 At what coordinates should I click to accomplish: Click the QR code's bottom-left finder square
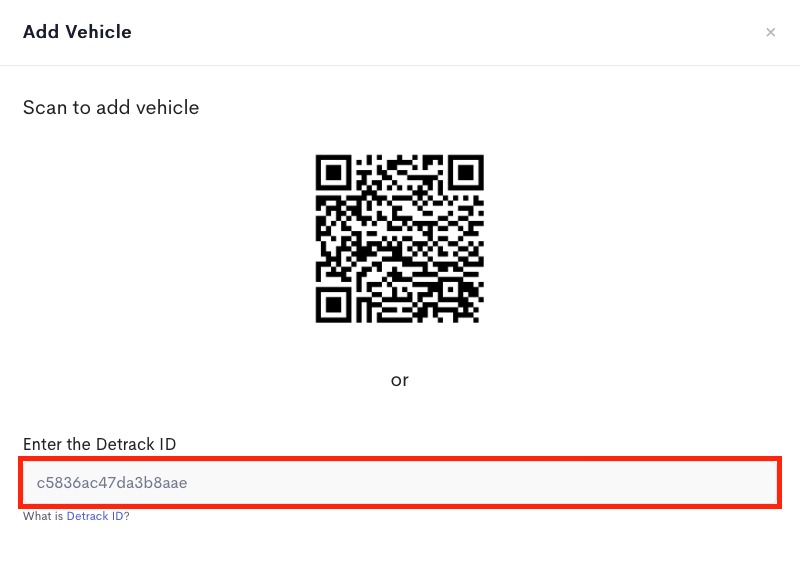[333, 305]
